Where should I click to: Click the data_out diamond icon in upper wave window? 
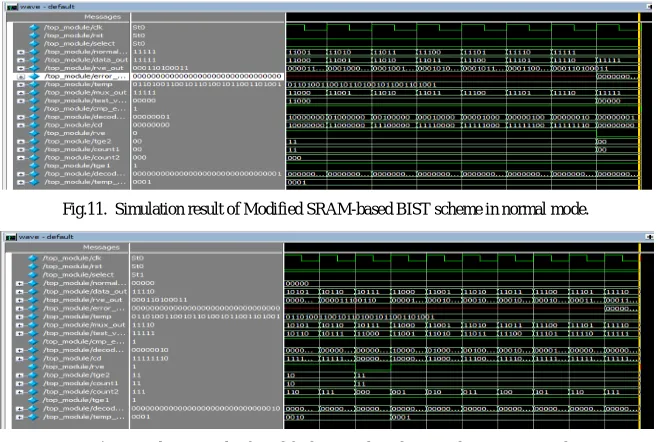[34, 60]
